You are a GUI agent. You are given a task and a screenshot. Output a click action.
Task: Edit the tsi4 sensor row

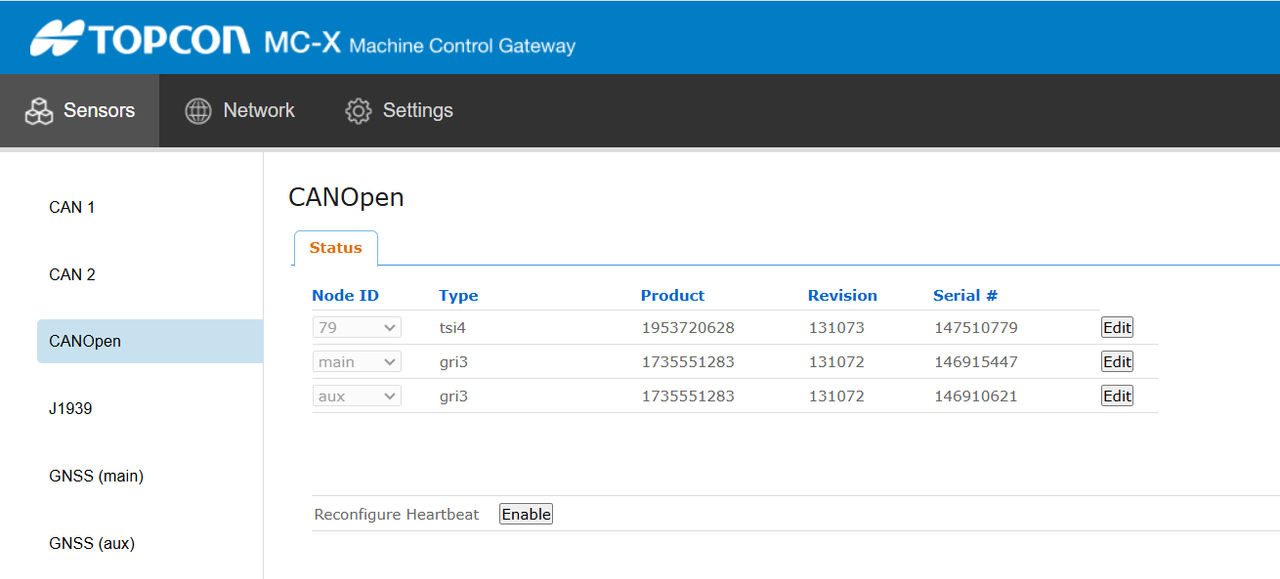tap(1116, 328)
